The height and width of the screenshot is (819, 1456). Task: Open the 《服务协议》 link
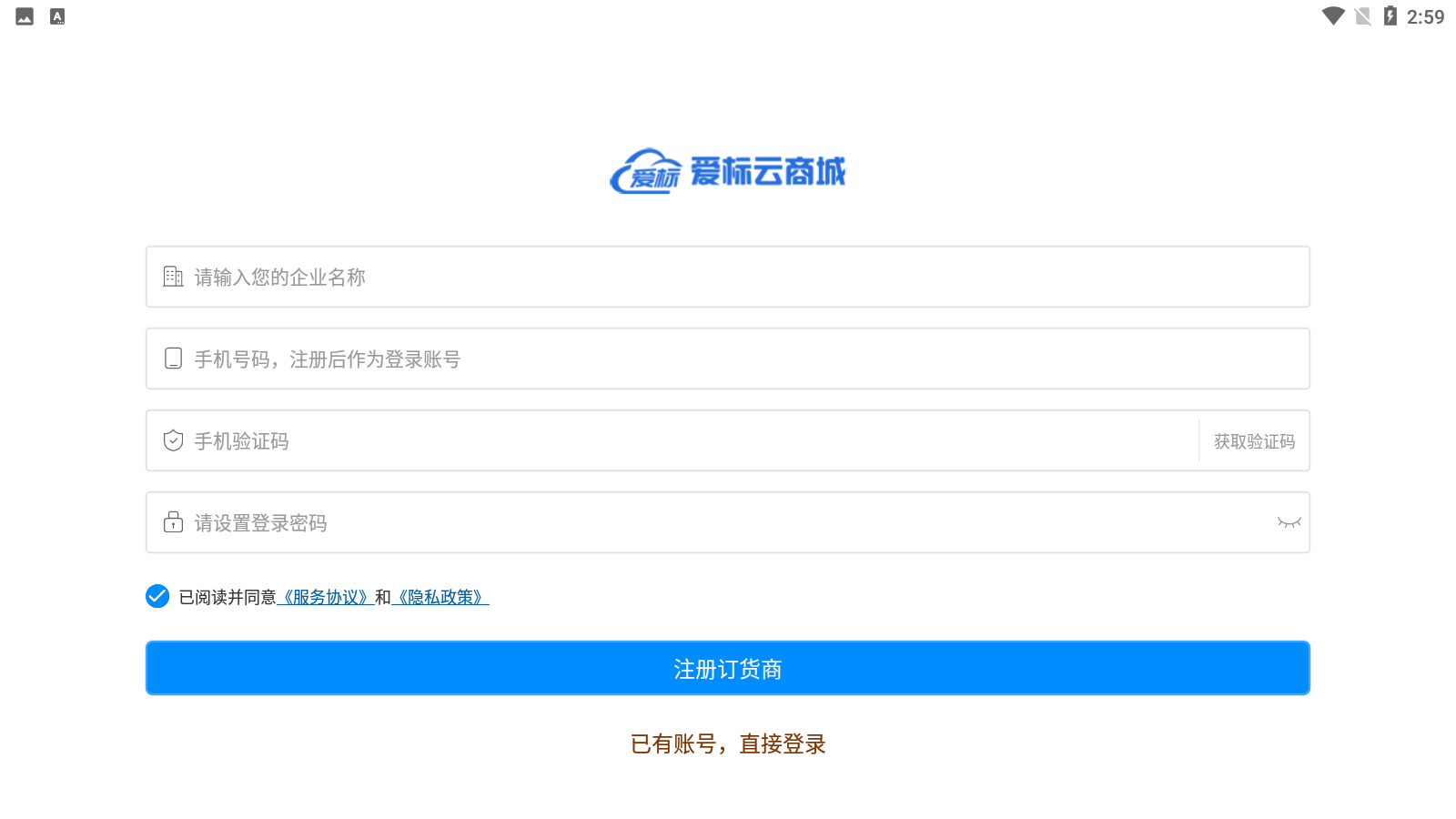[328, 597]
